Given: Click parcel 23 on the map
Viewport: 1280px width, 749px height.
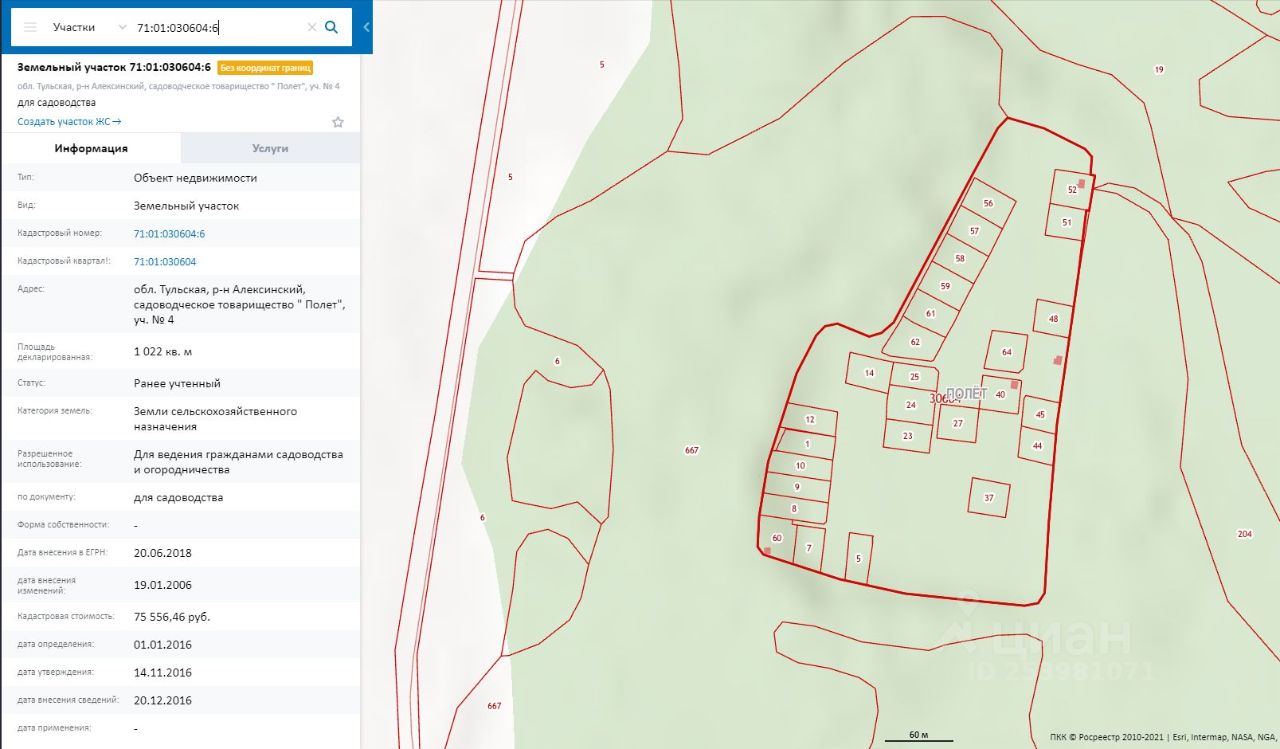Looking at the screenshot, I should point(907,435).
